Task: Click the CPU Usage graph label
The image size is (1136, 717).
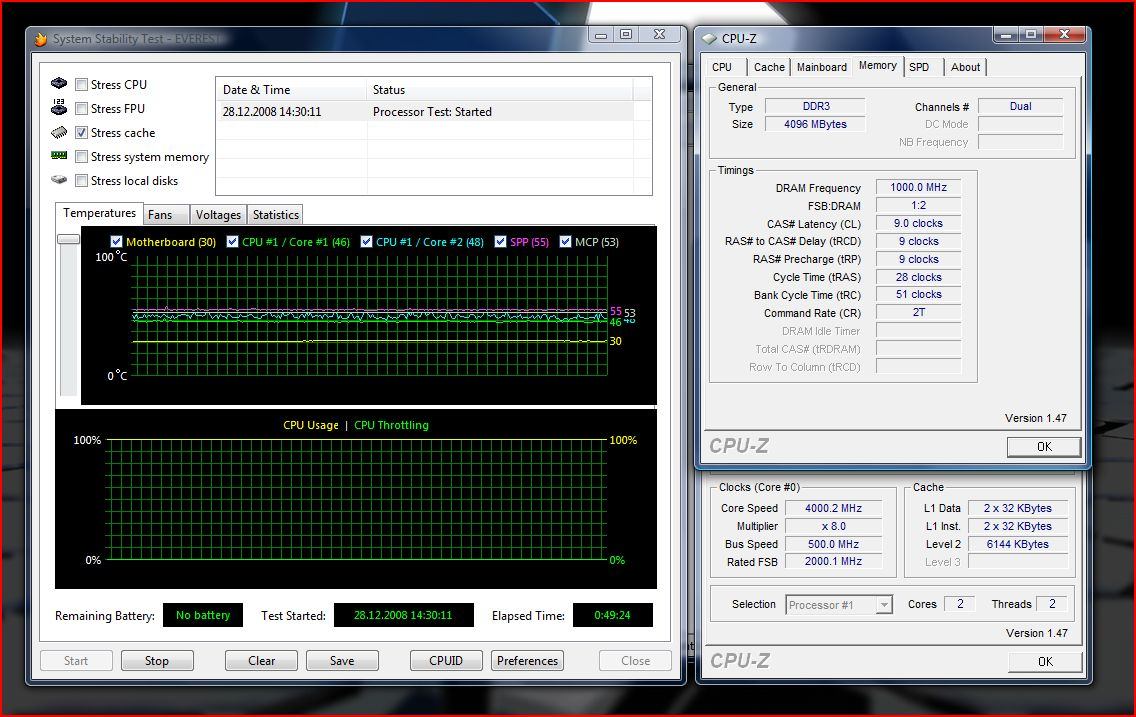Action: coord(311,425)
